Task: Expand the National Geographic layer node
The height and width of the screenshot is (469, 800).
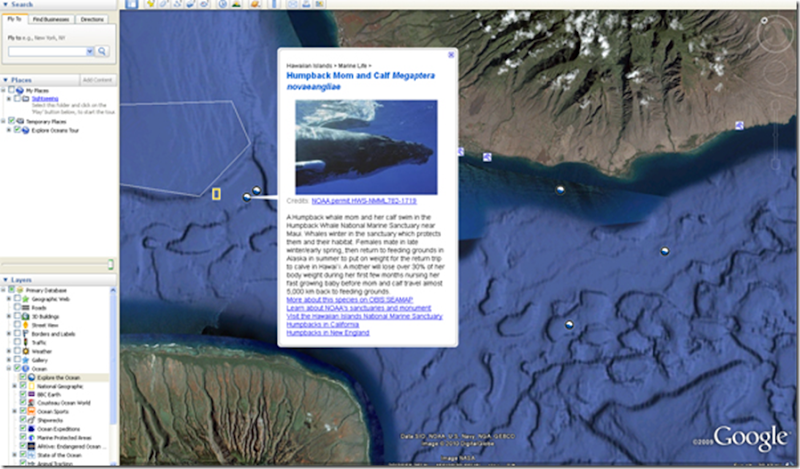Action: click(15, 386)
